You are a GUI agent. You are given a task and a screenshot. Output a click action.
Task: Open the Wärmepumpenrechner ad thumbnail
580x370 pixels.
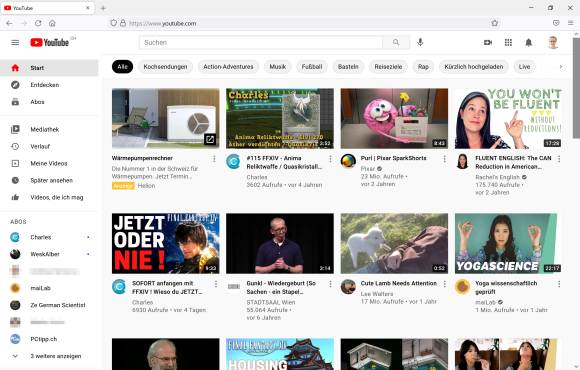tap(165, 118)
